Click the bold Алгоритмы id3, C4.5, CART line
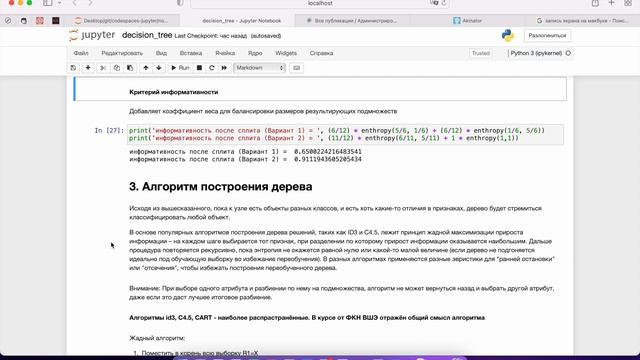 point(307,318)
